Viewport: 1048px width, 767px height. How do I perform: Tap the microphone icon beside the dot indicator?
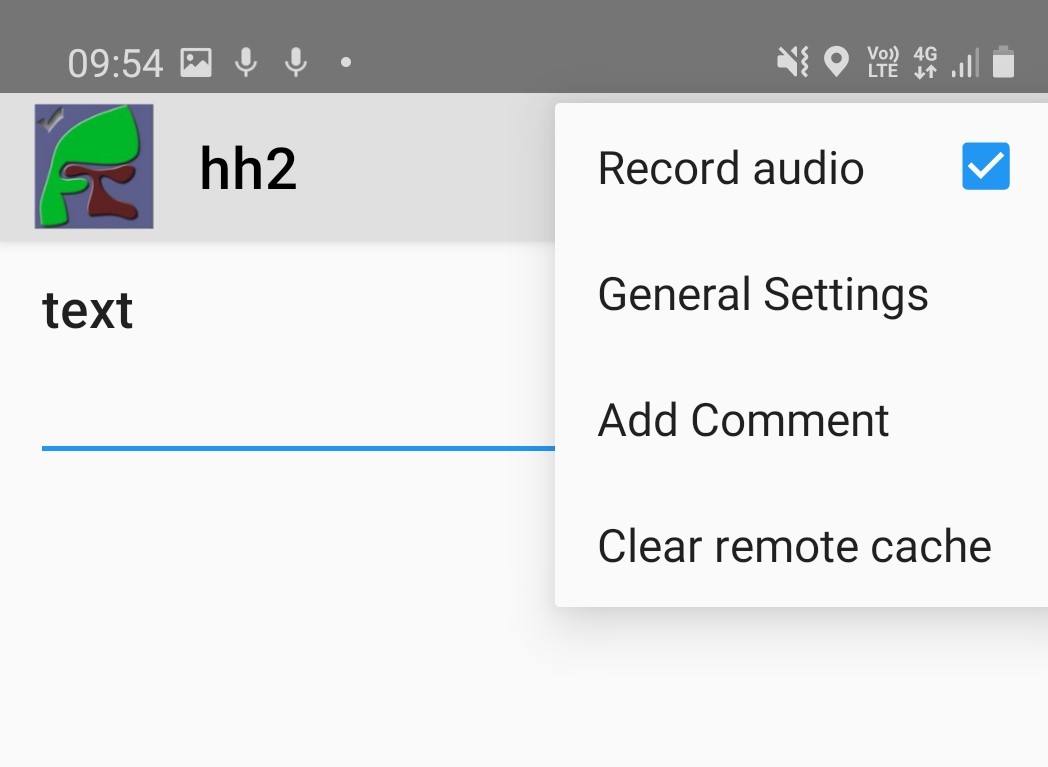click(296, 63)
